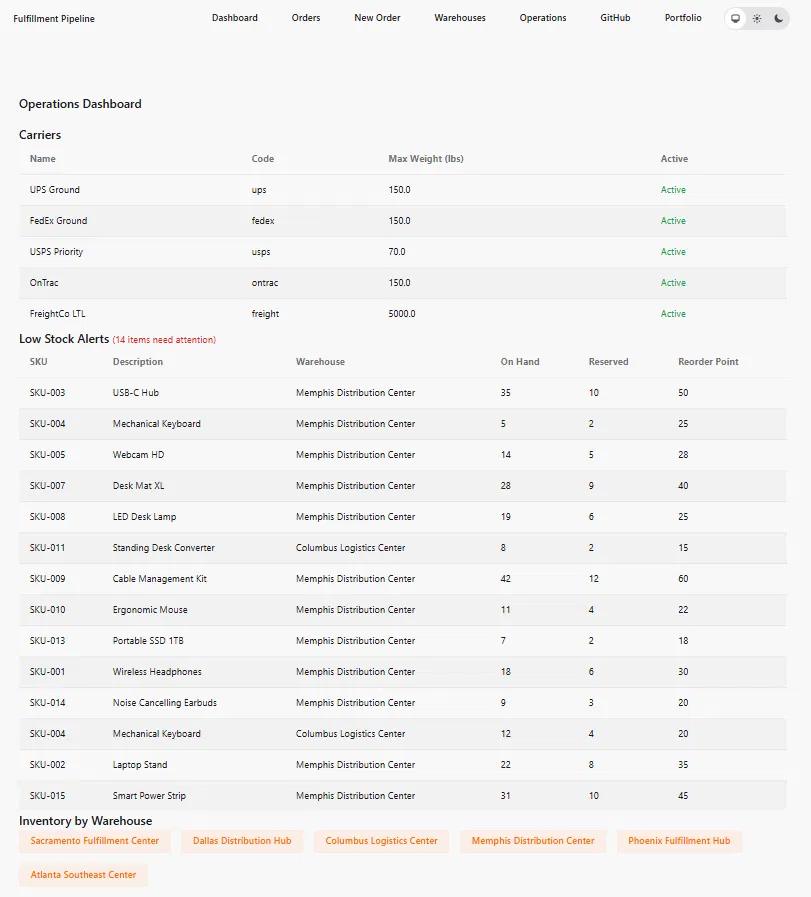Switch to dark theme moon icon
Screen dimensions: 811x897
[x=778, y=18]
